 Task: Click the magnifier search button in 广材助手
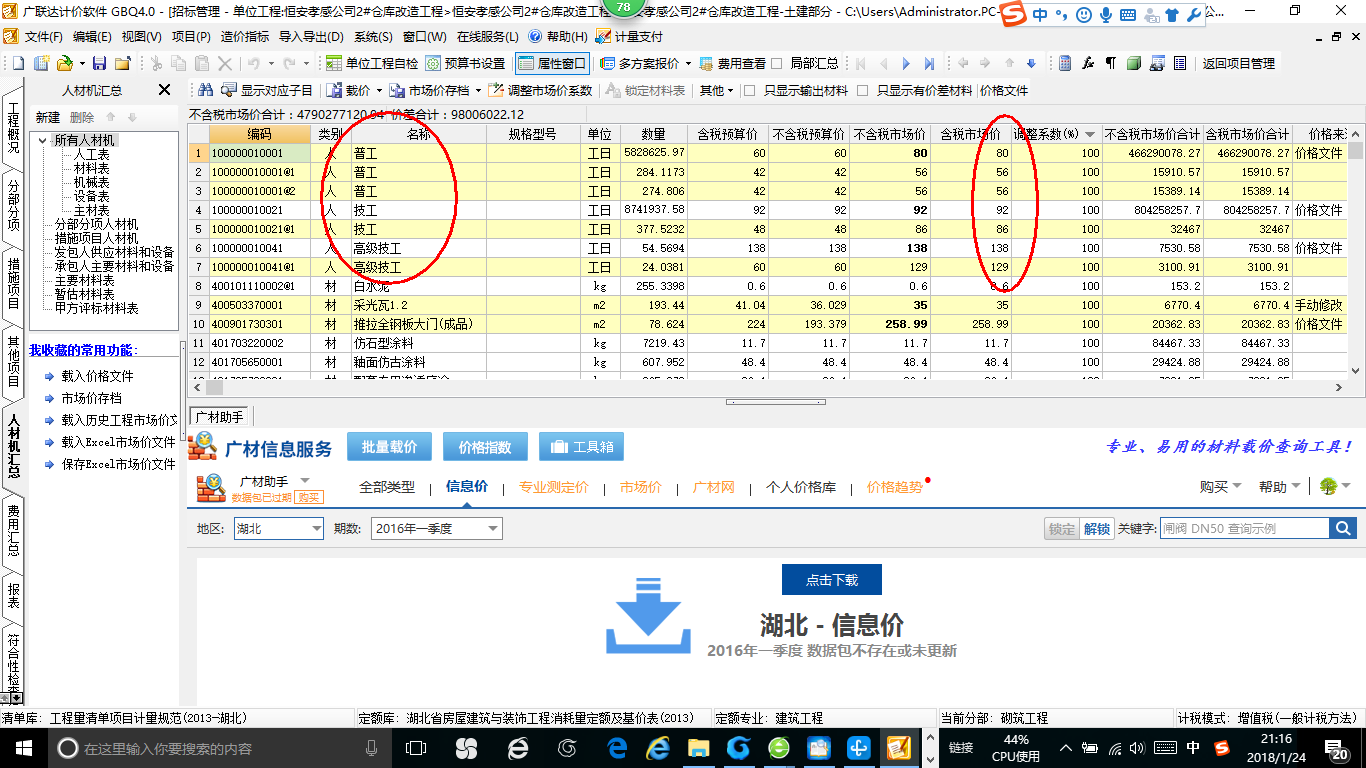(x=1343, y=528)
